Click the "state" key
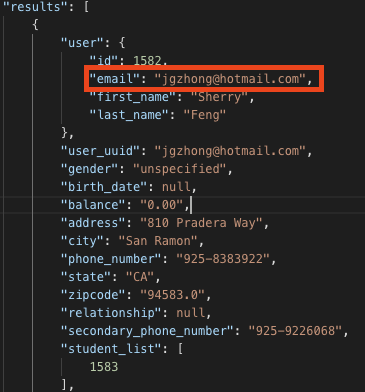Viewport: 365px width, 392px height. (x=85, y=277)
